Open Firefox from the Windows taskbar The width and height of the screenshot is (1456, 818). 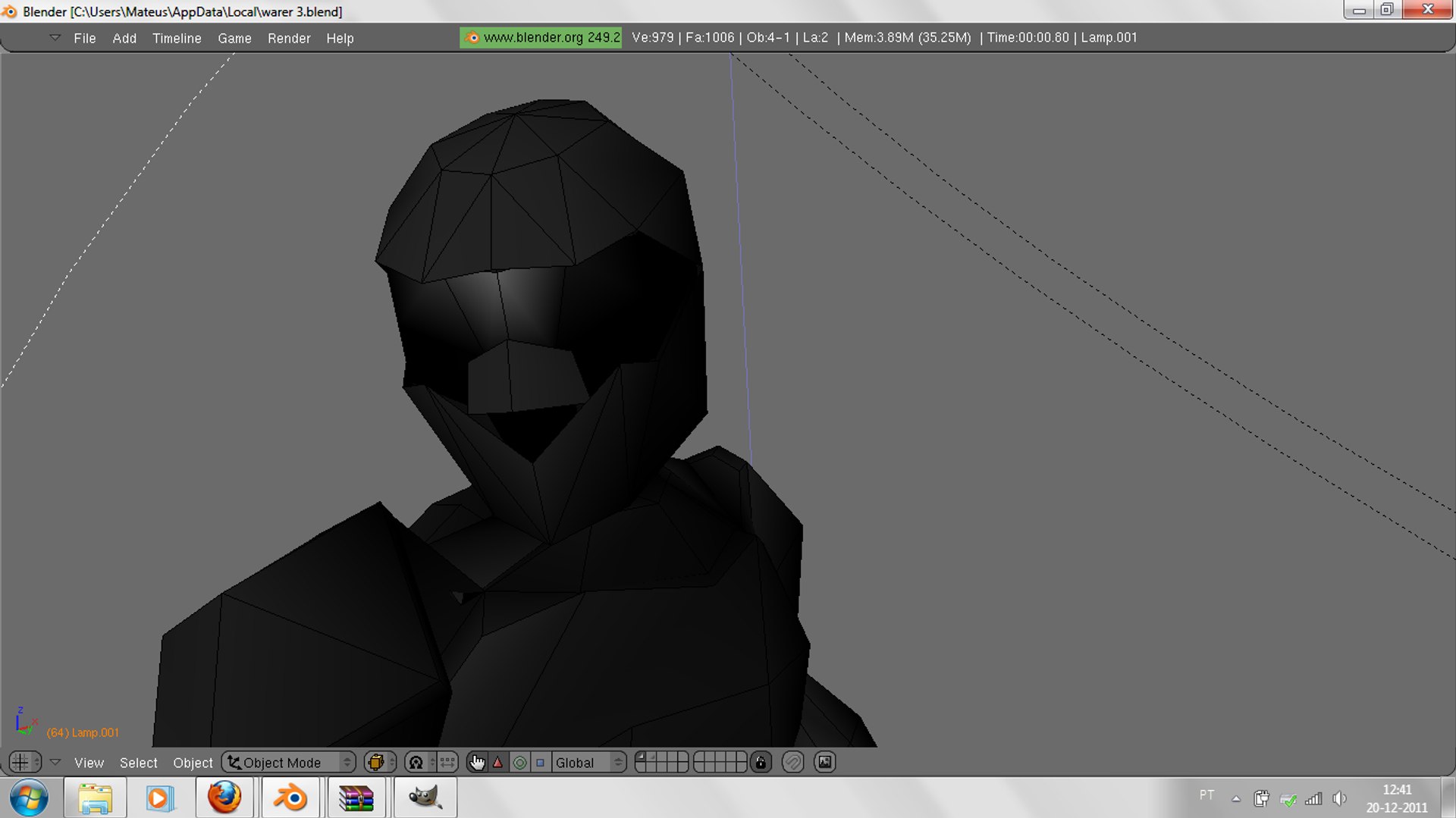(224, 798)
